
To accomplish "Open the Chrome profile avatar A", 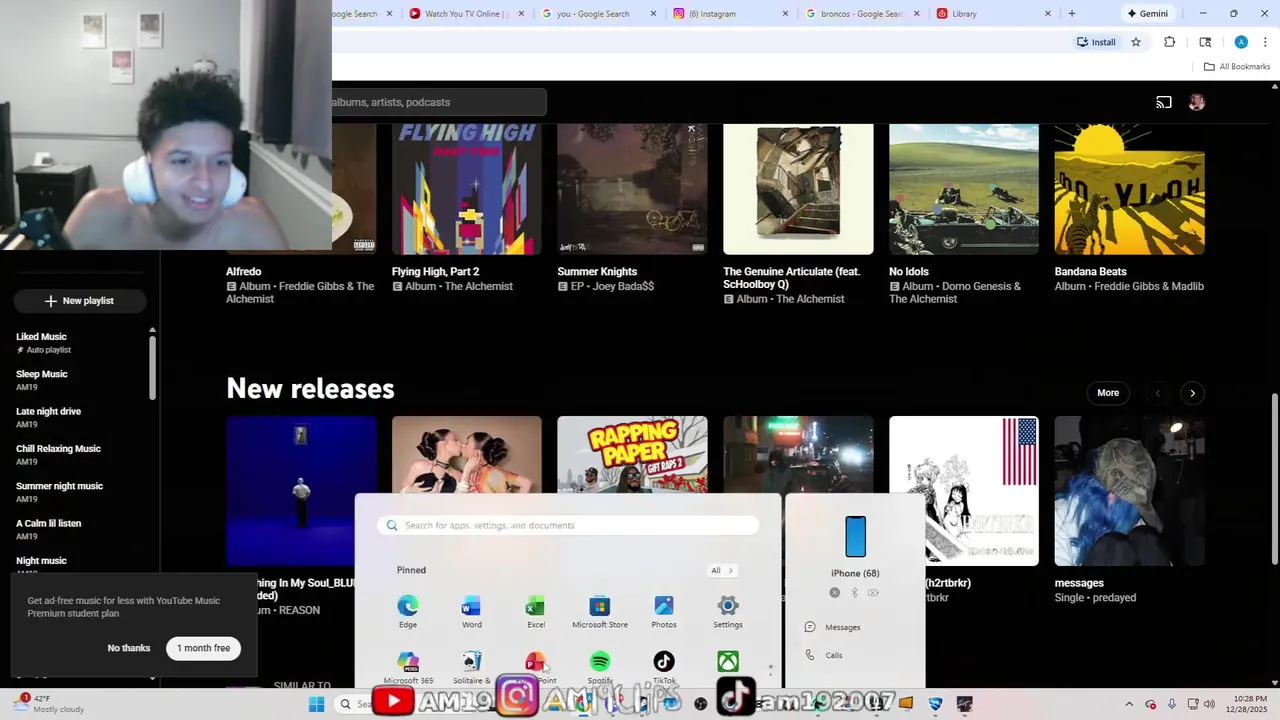I will [1241, 42].
